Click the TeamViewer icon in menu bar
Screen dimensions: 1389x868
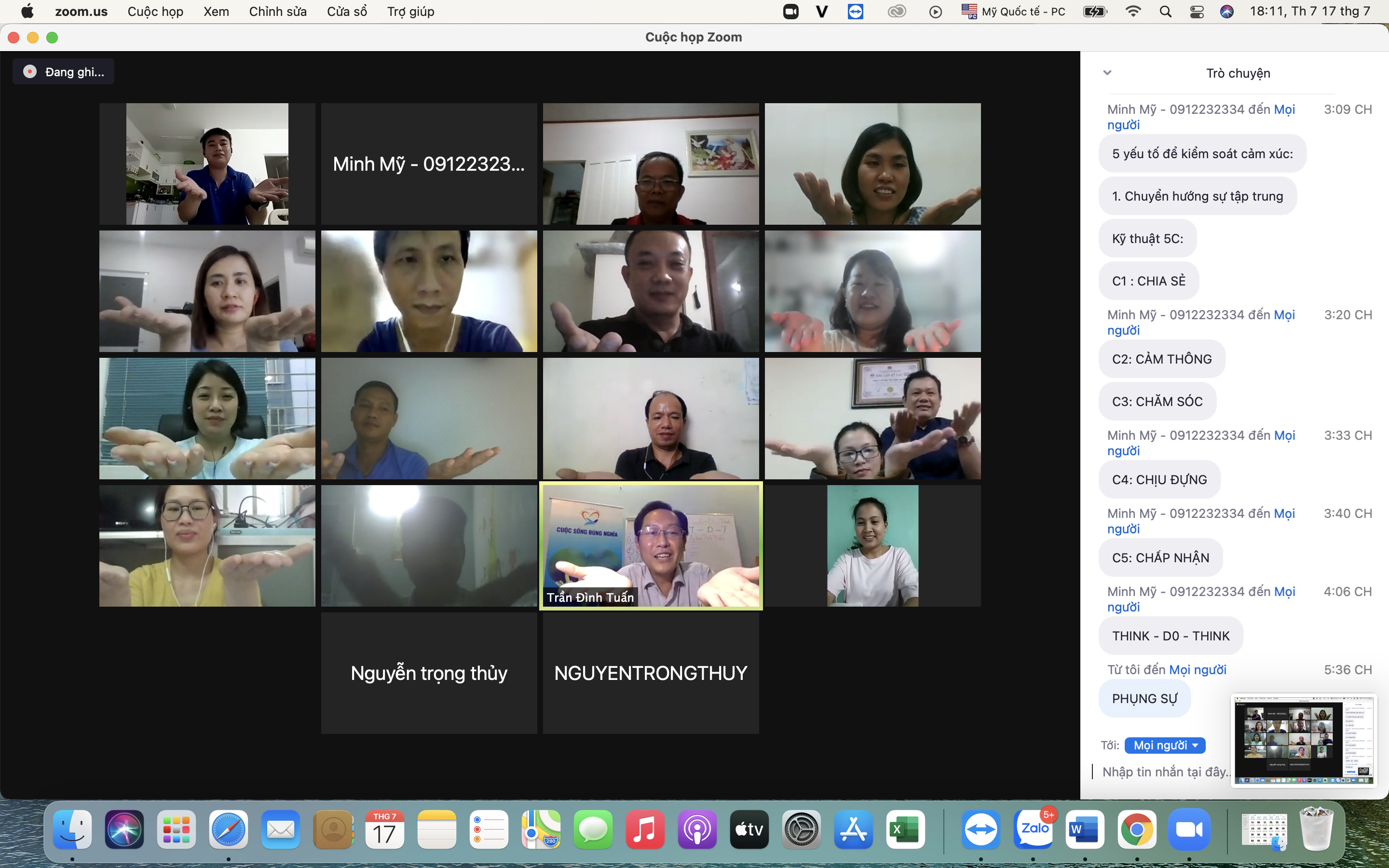pos(855,12)
